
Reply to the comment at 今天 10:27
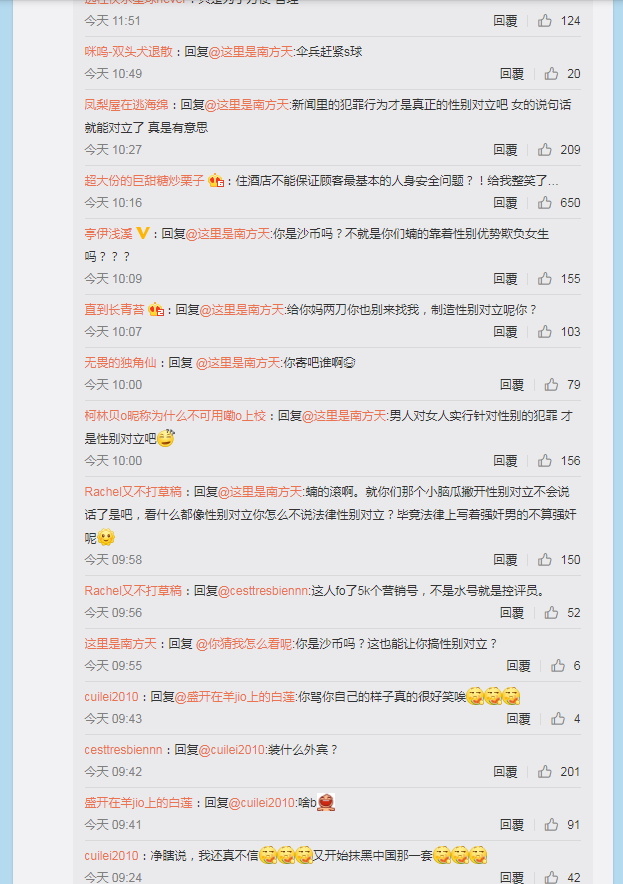[x=505, y=150]
